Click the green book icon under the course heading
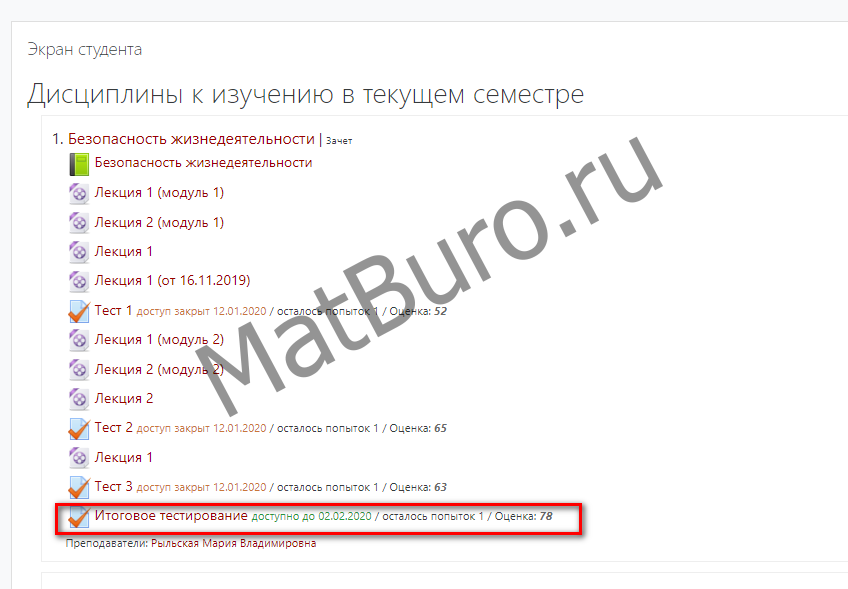The width and height of the screenshot is (848, 589). (x=79, y=163)
